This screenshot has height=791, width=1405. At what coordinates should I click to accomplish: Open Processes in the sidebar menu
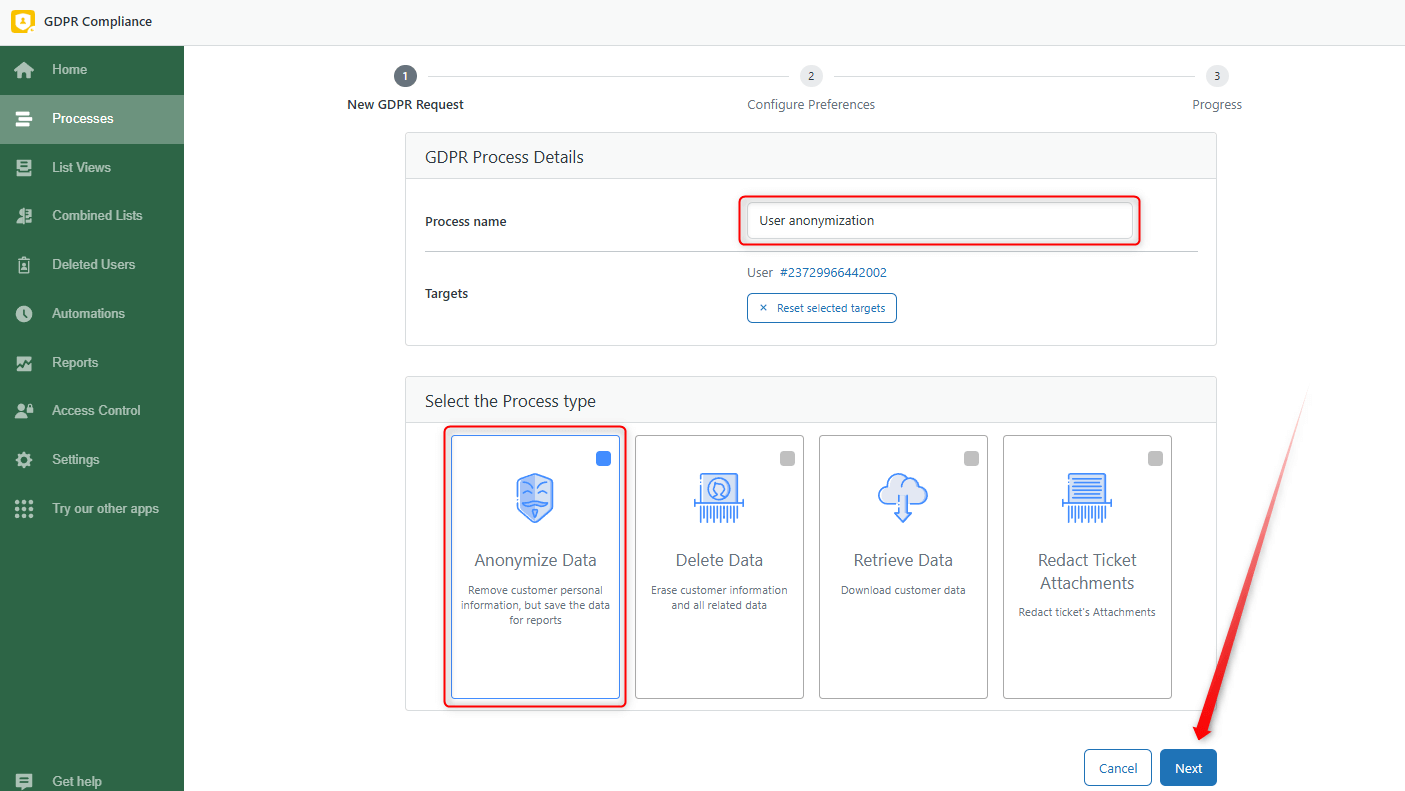(92, 119)
